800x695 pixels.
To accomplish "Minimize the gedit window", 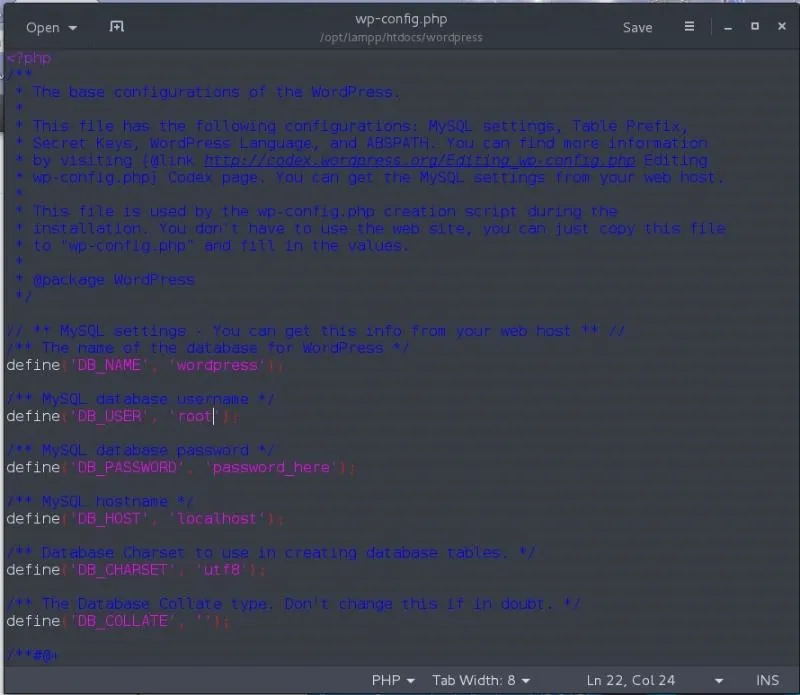I will 728,28.
